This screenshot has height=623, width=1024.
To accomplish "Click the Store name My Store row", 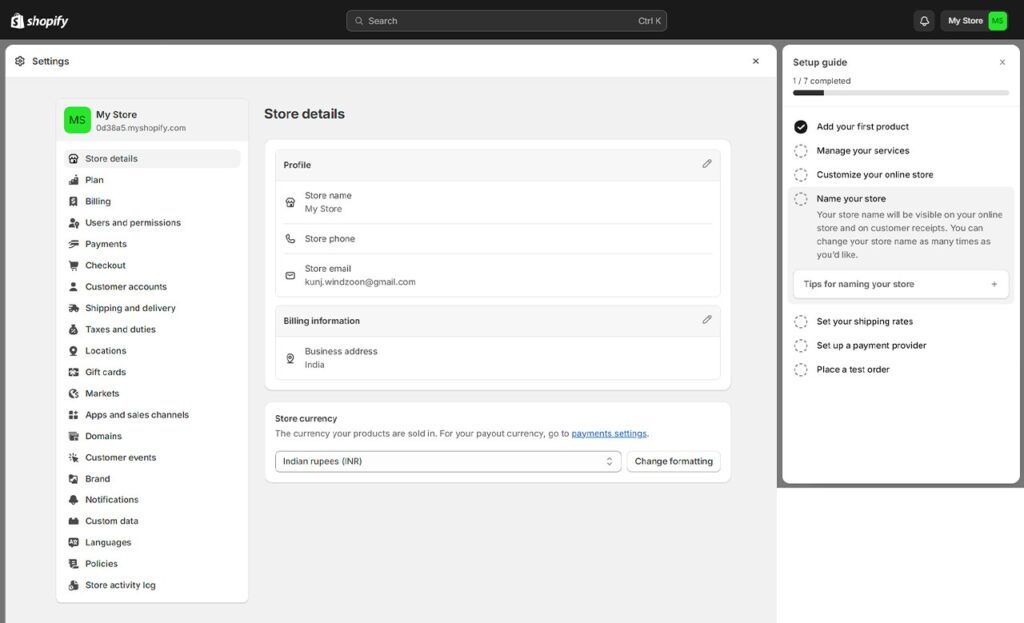I will [498, 202].
